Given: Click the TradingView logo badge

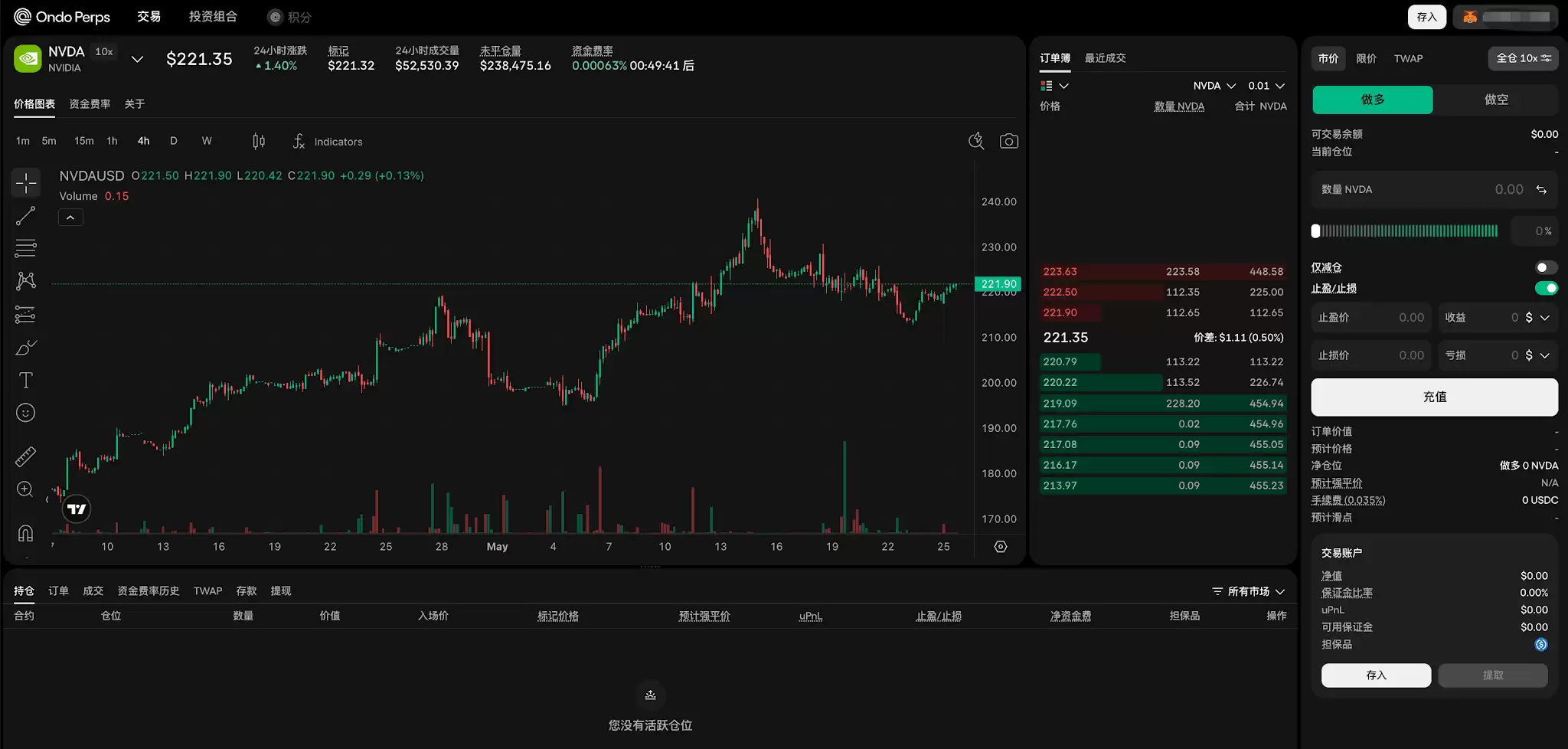Looking at the screenshot, I should [x=77, y=509].
